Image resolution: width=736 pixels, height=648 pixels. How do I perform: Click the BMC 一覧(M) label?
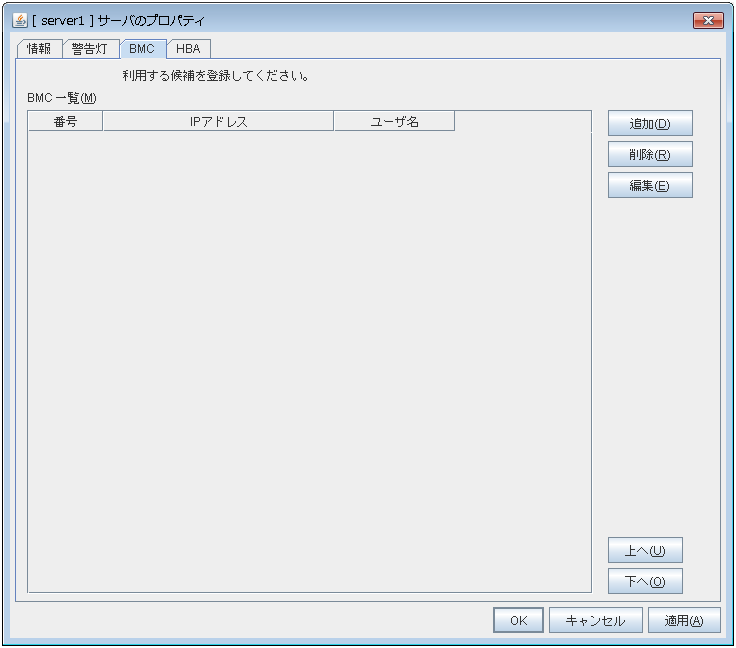coord(62,98)
